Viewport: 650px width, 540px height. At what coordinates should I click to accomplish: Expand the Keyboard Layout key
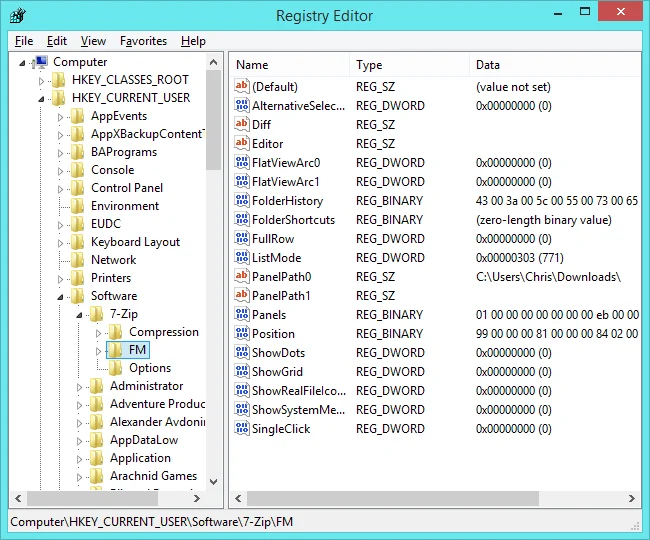click(60, 243)
